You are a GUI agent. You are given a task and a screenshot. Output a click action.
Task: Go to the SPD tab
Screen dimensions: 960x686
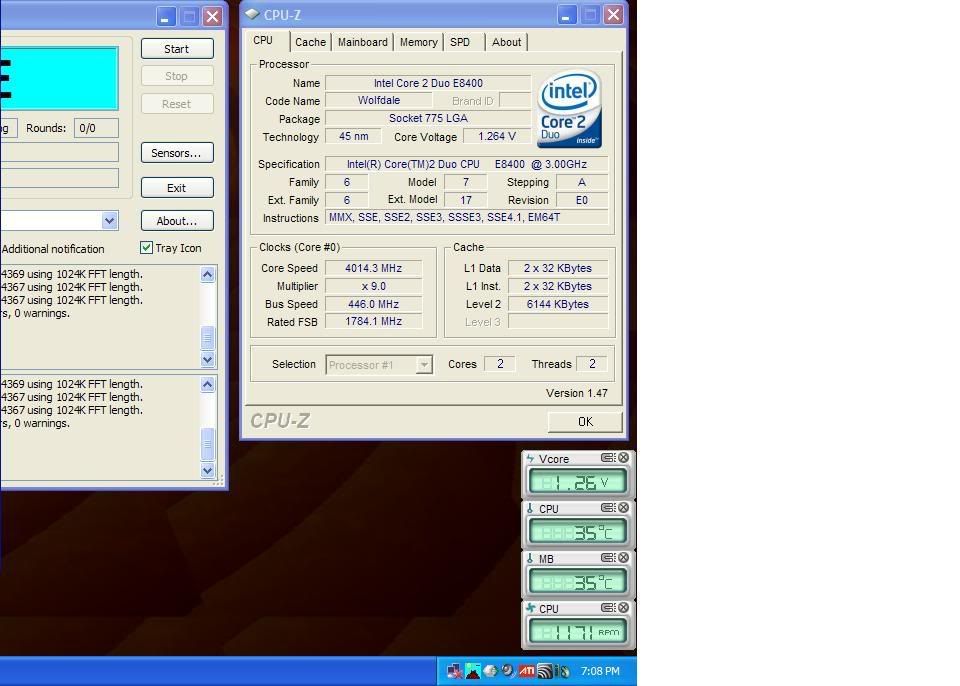click(460, 42)
